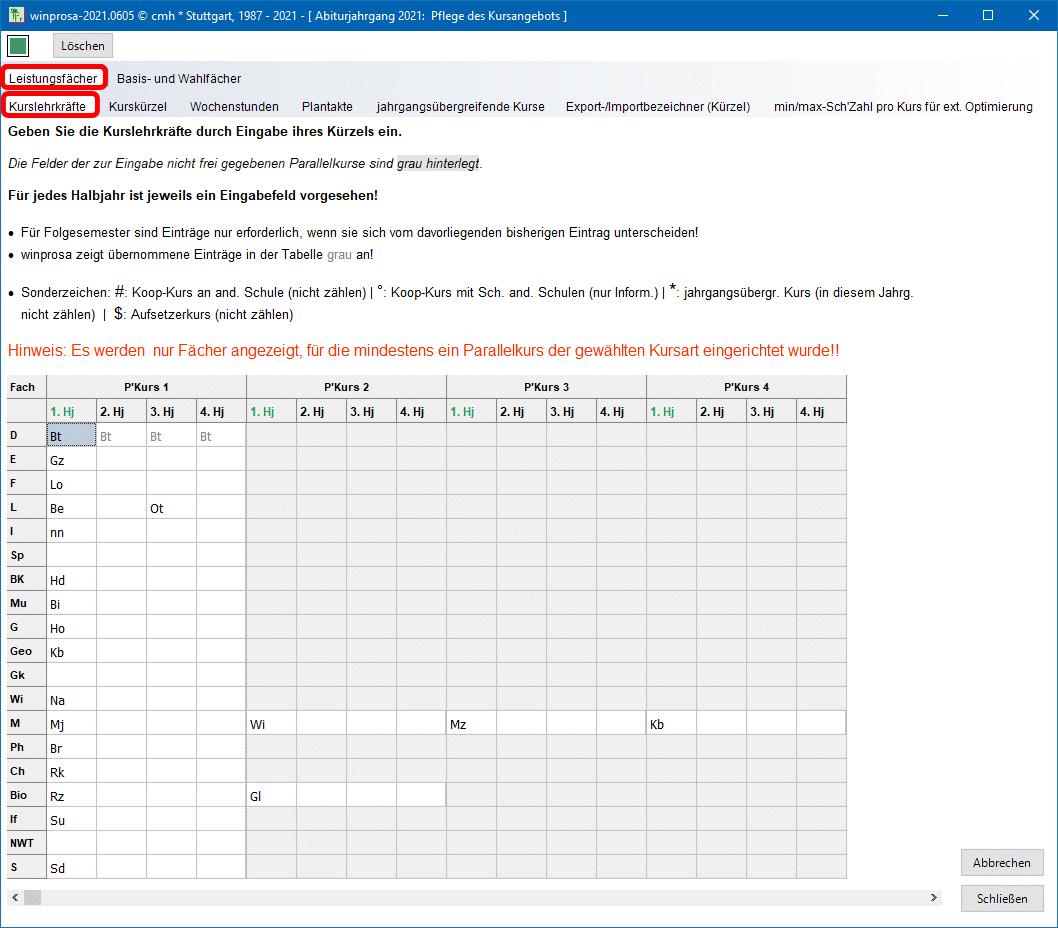Select the Leistungsfächer tab

click(54, 79)
